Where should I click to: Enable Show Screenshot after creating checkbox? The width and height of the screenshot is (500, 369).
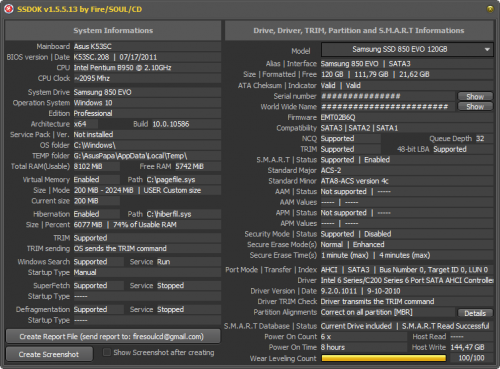pos(107,352)
